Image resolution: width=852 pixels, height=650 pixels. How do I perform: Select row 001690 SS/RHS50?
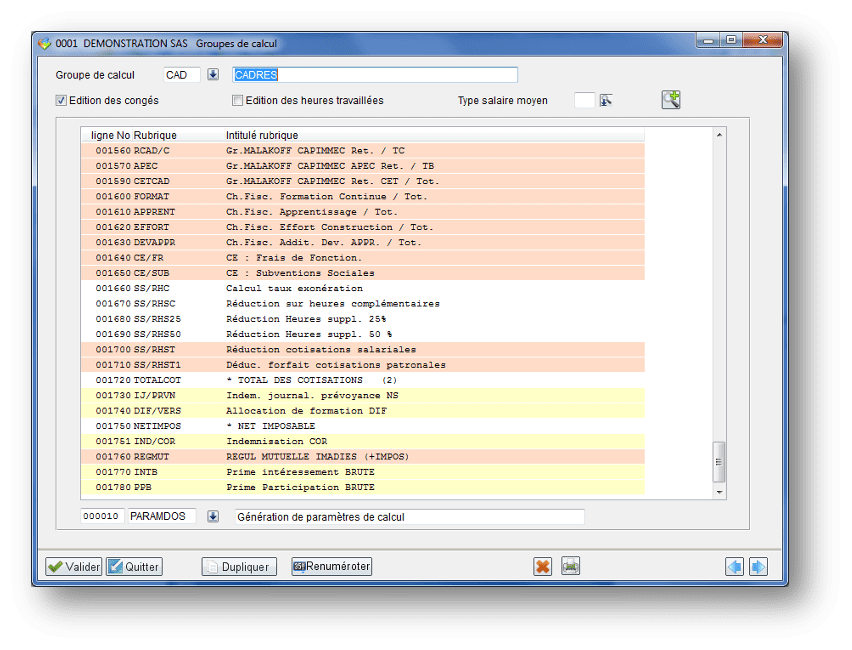pyautogui.click(x=363, y=334)
